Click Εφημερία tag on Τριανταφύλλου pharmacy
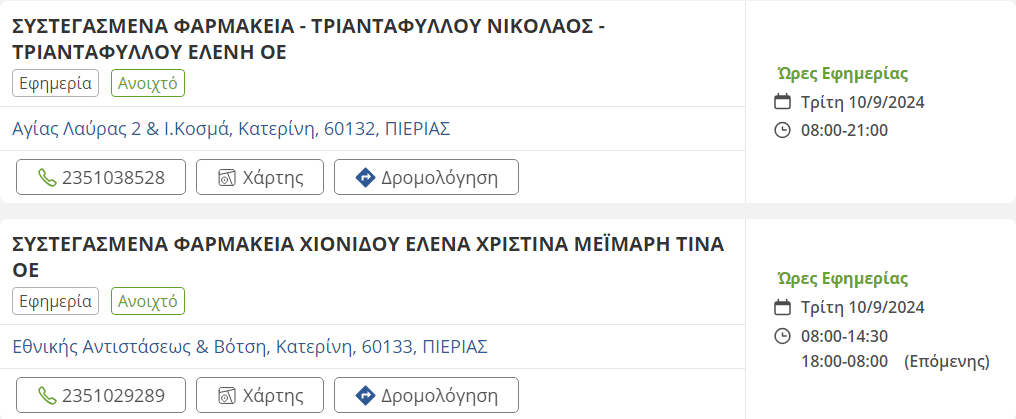The width and height of the screenshot is (1016, 419). click(x=56, y=84)
